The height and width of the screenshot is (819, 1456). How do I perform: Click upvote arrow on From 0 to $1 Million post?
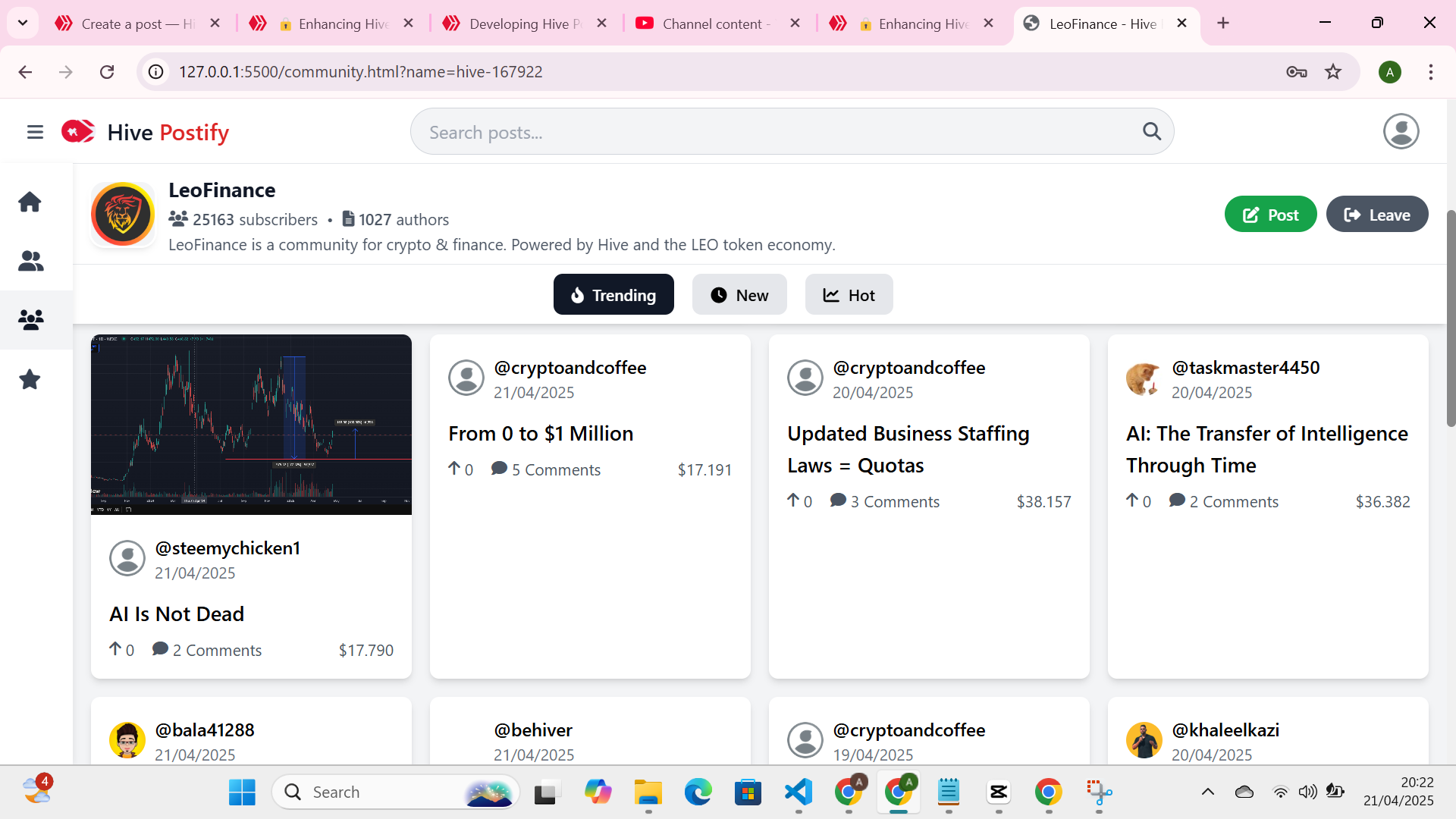pos(454,469)
